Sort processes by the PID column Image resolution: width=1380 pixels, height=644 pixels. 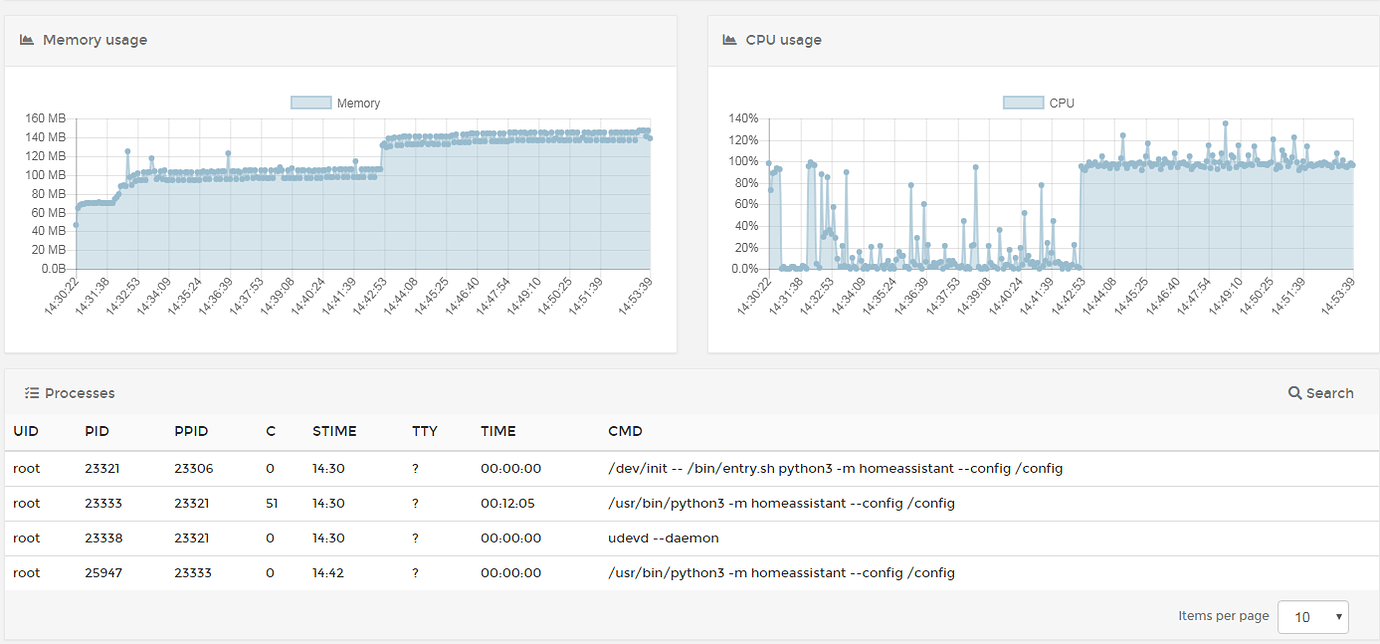(97, 431)
